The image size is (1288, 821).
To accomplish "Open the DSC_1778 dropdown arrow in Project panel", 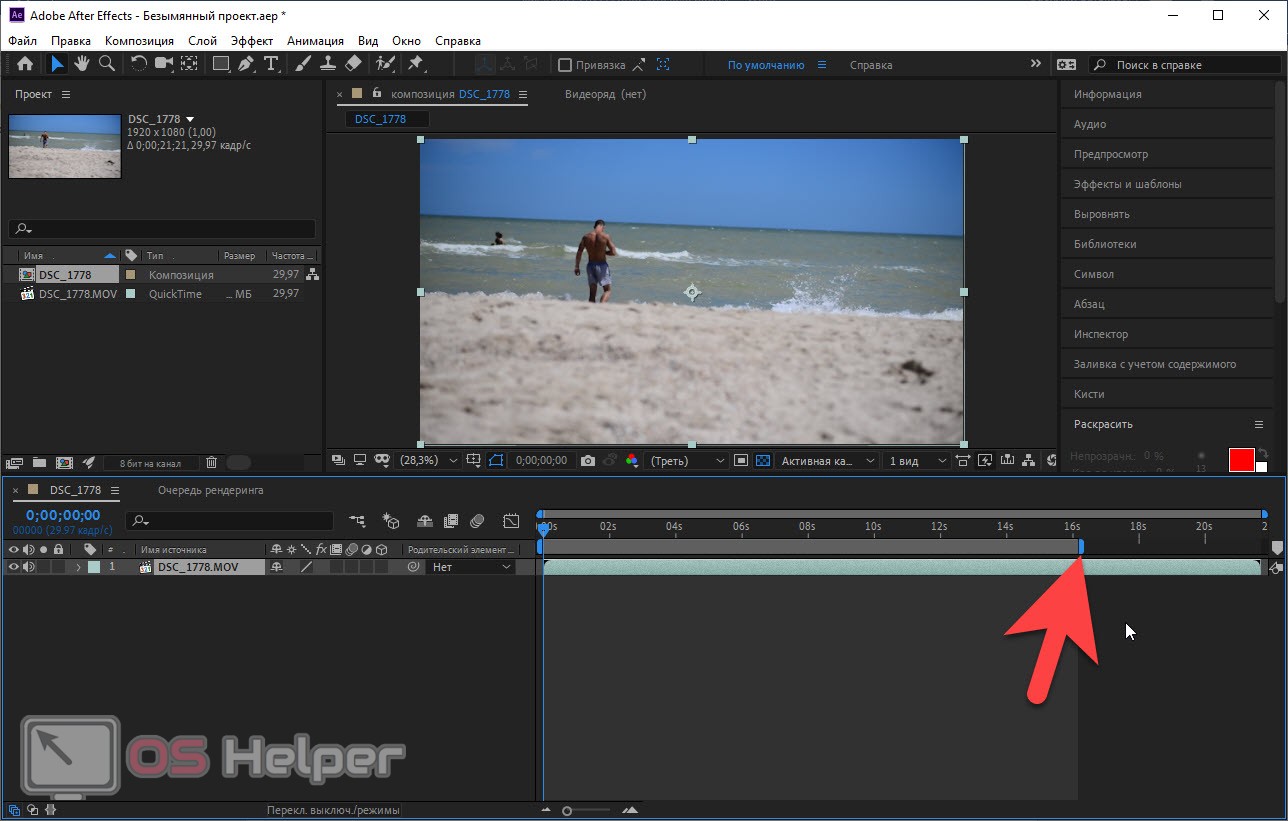I will click(x=190, y=119).
